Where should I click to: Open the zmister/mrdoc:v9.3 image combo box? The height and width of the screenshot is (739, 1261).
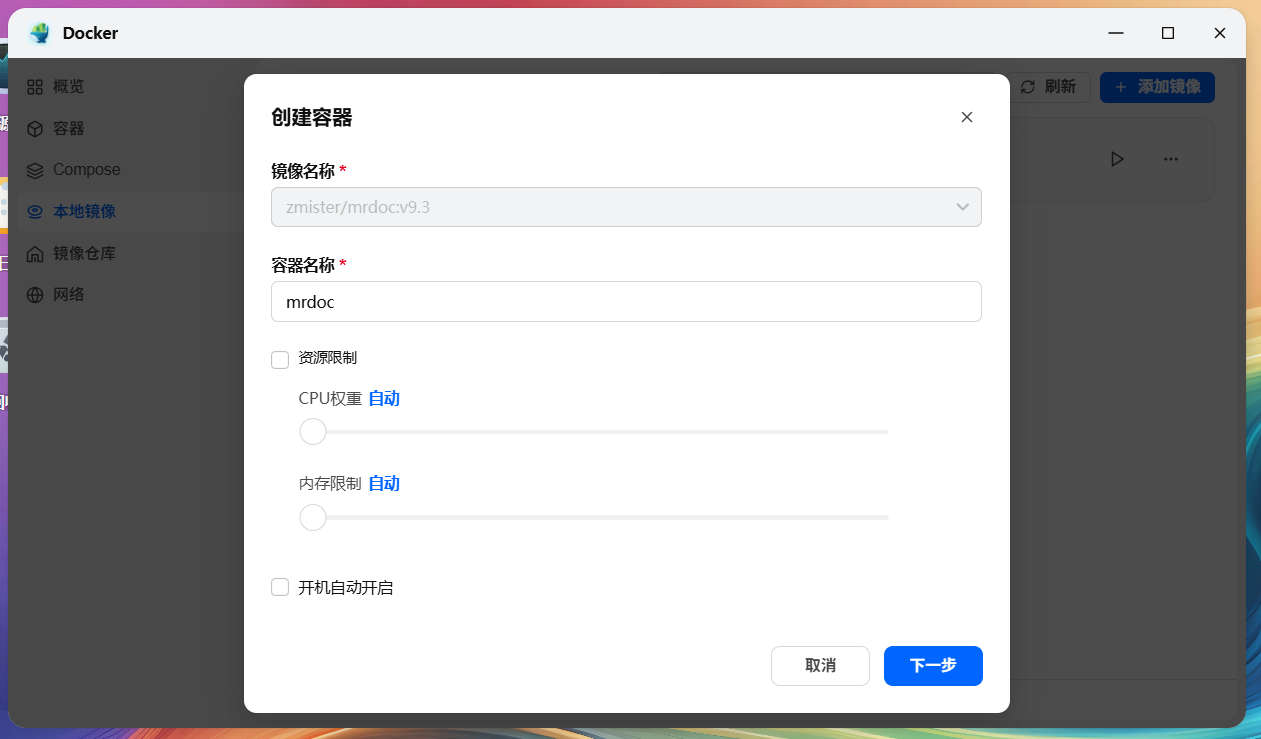pos(610,207)
